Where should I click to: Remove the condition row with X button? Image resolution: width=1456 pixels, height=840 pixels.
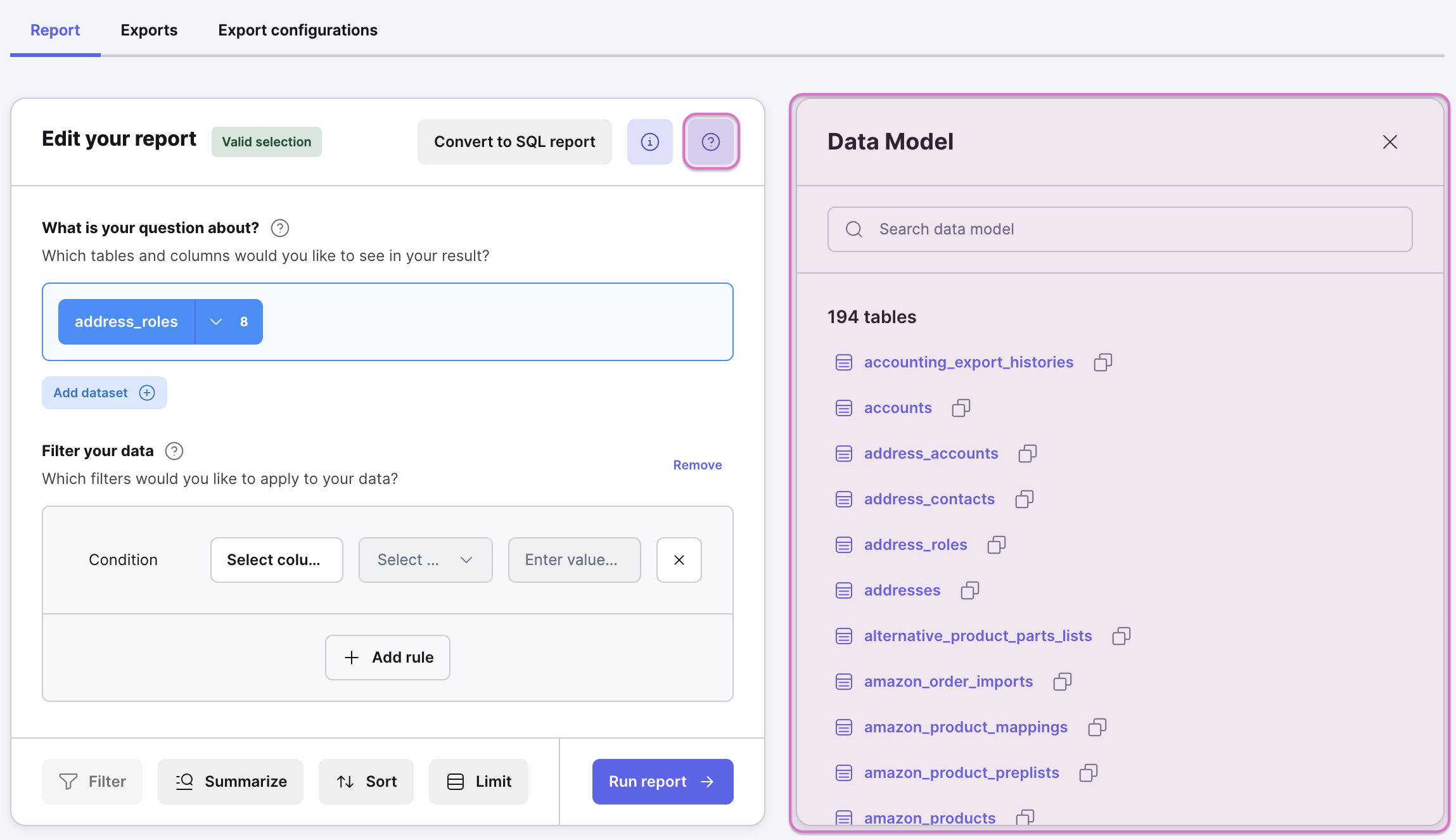pyautogui.click(x=679, y=560)
